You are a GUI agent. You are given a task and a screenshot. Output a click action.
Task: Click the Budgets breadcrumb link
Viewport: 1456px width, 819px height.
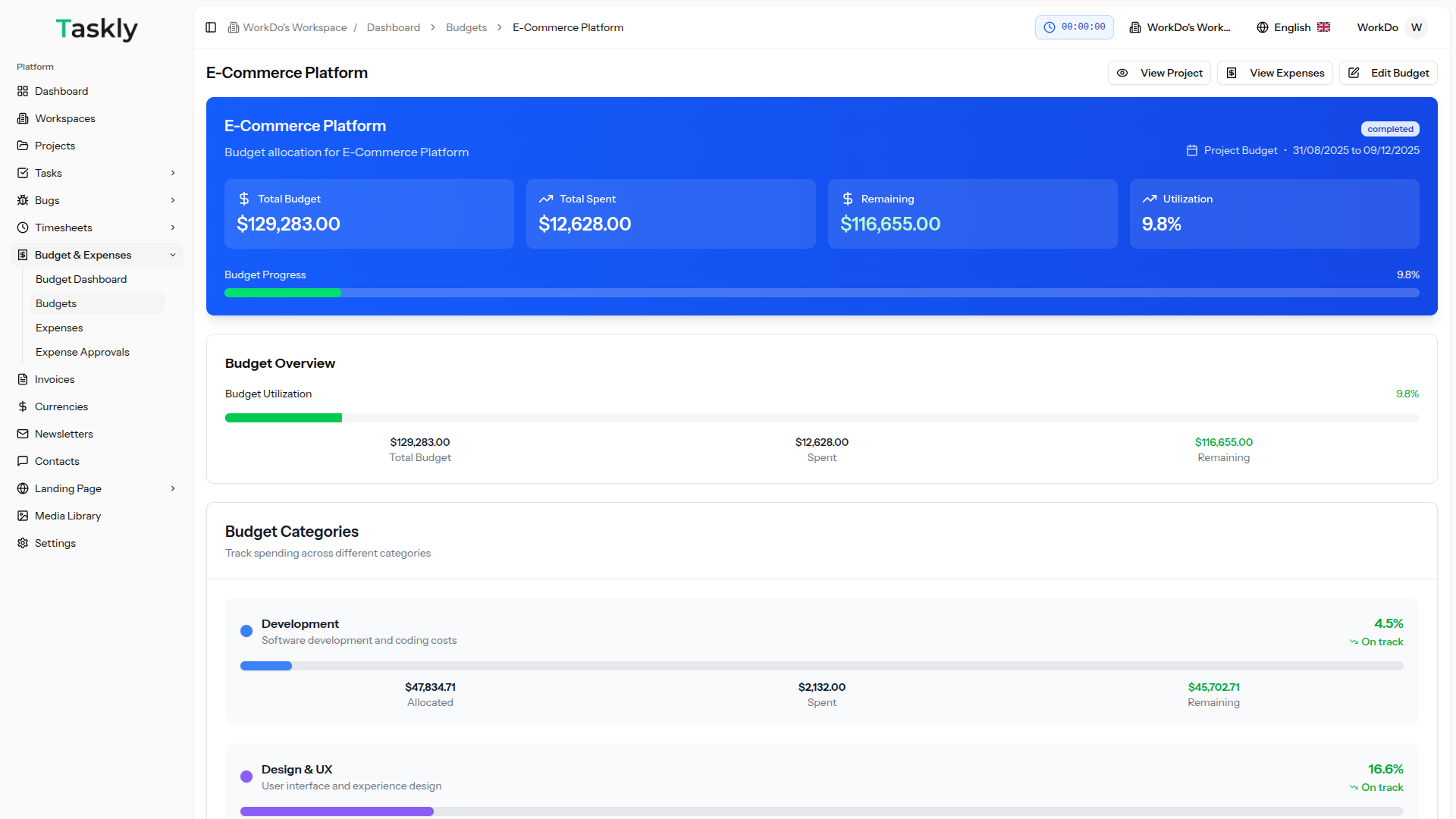pos(466,27)
